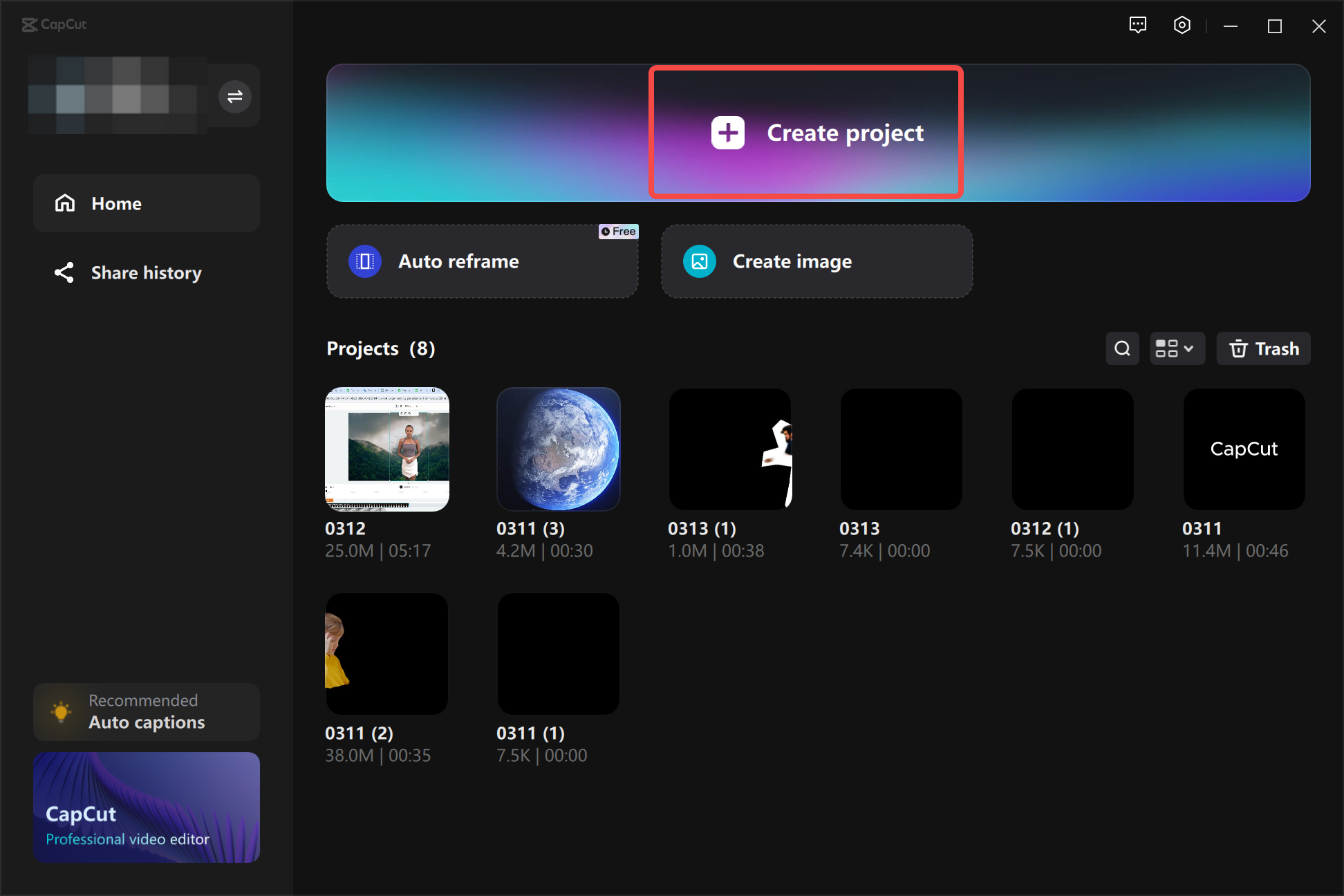Open Share history from the sidebar
1344x896 pixels.
point(146,272)
